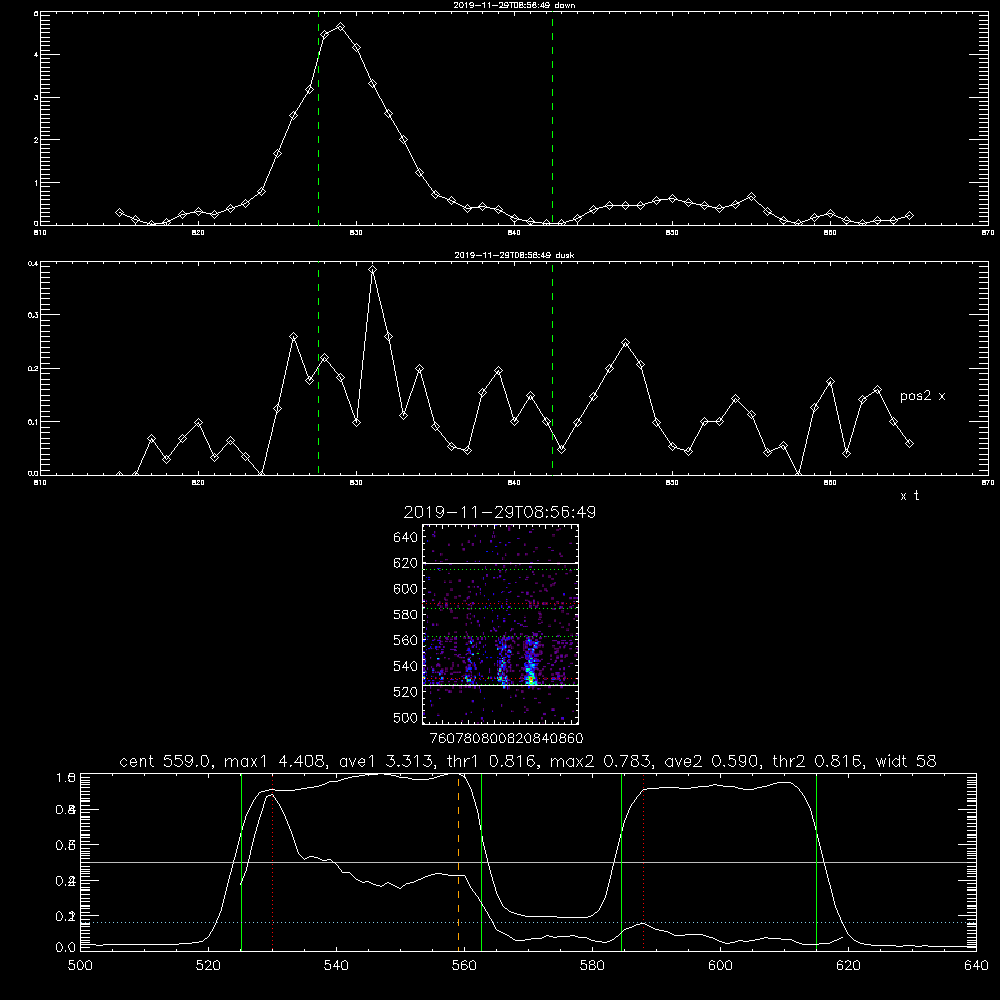Click the '500' label on profile plot x-axis
This screenshot has height=1000, width=1000.
(80, 966)
